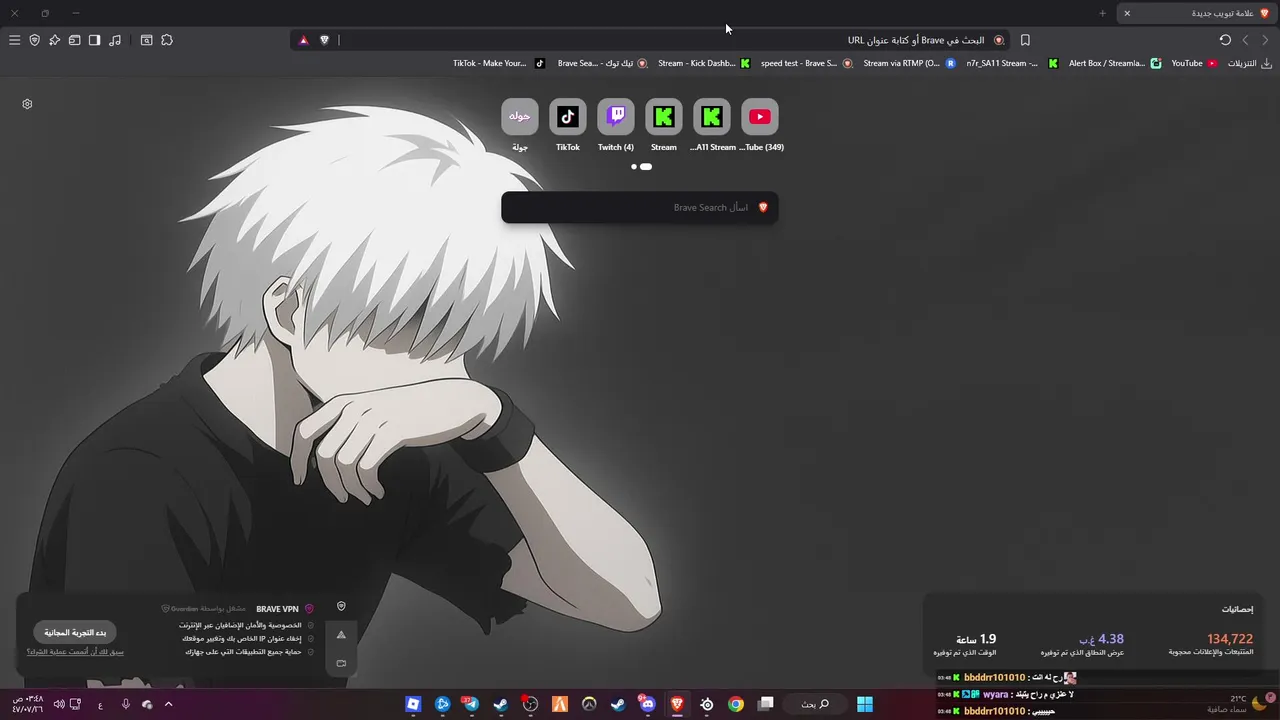Select the علامة تبويب جديدة tab

click(x=1195, y=13)
